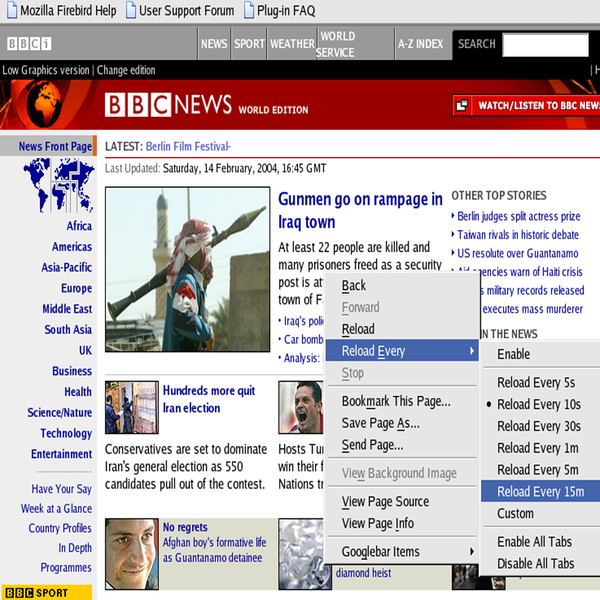Expand the Reload Every submenu arrow
The image size is (600, 600).
[472, 351]
